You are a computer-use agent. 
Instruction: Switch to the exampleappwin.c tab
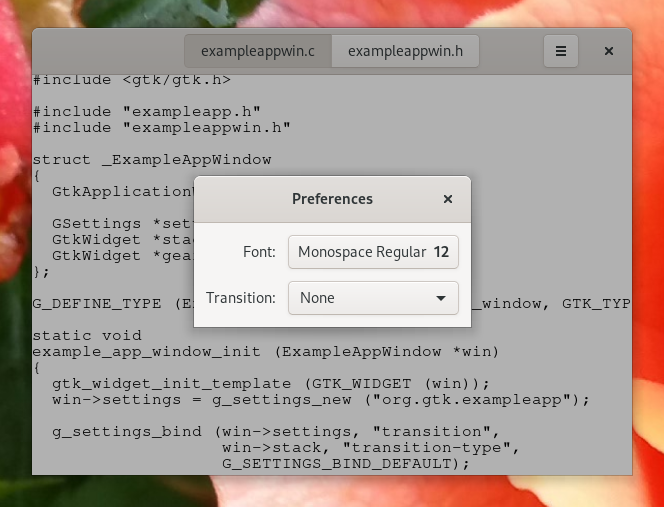258,51
